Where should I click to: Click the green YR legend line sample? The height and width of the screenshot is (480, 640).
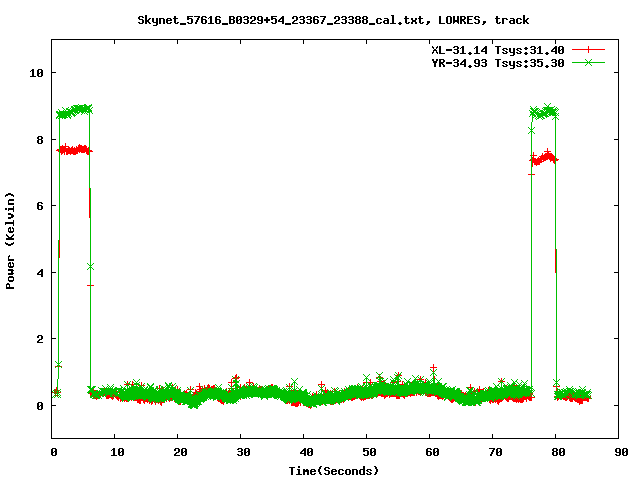(588, 62)
